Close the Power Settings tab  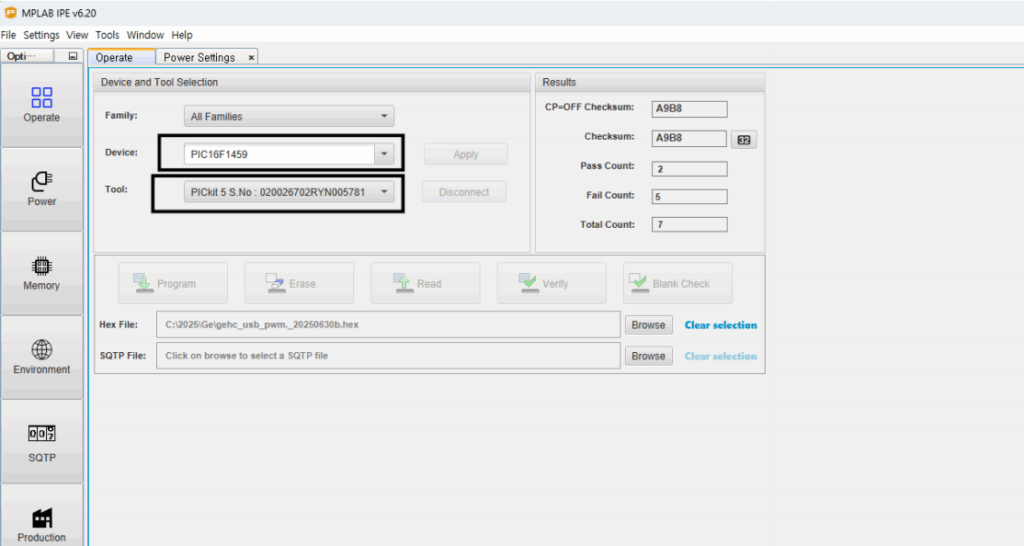251,57
